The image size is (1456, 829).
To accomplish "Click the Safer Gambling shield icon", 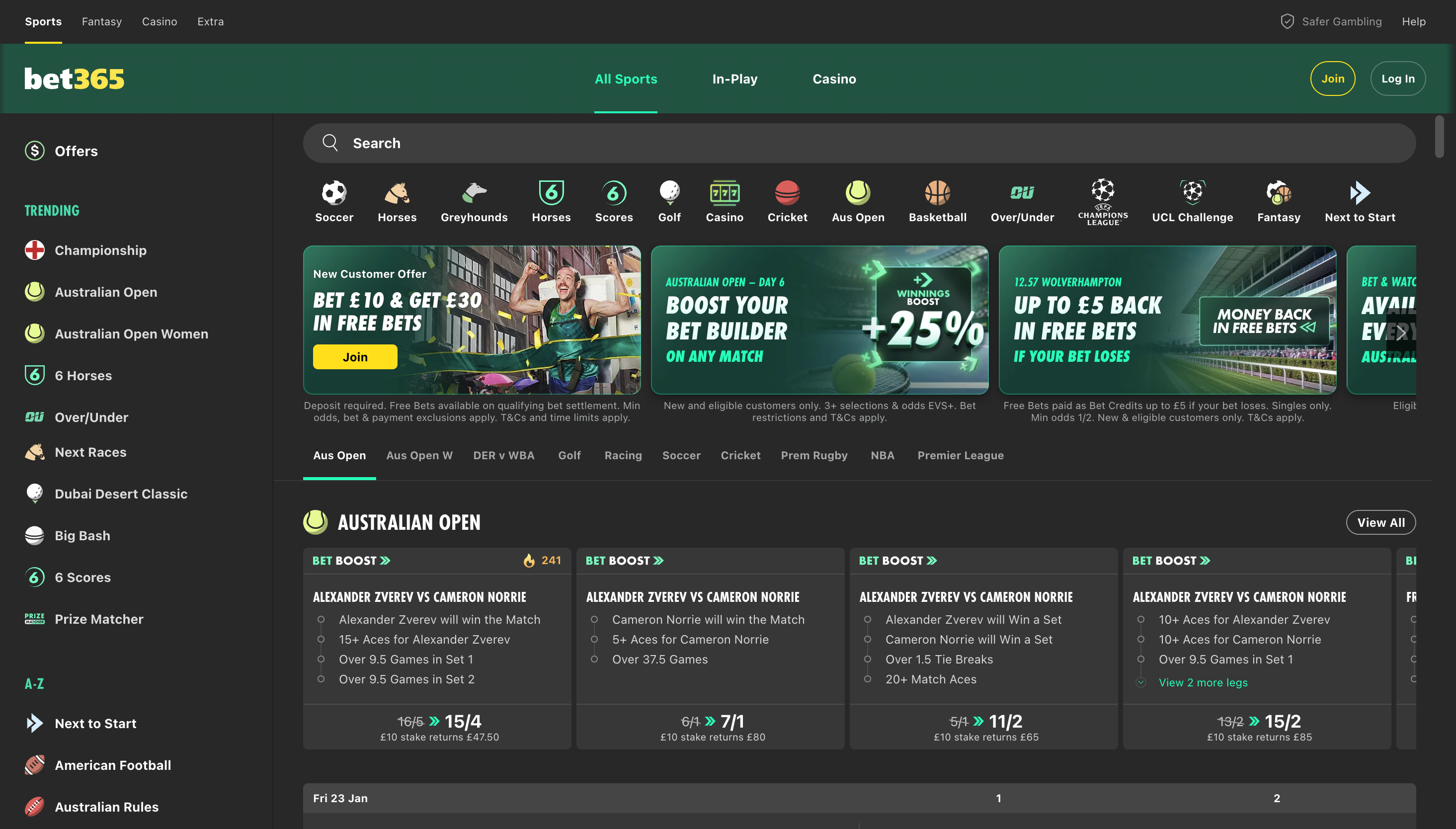I will (1288, 21).
